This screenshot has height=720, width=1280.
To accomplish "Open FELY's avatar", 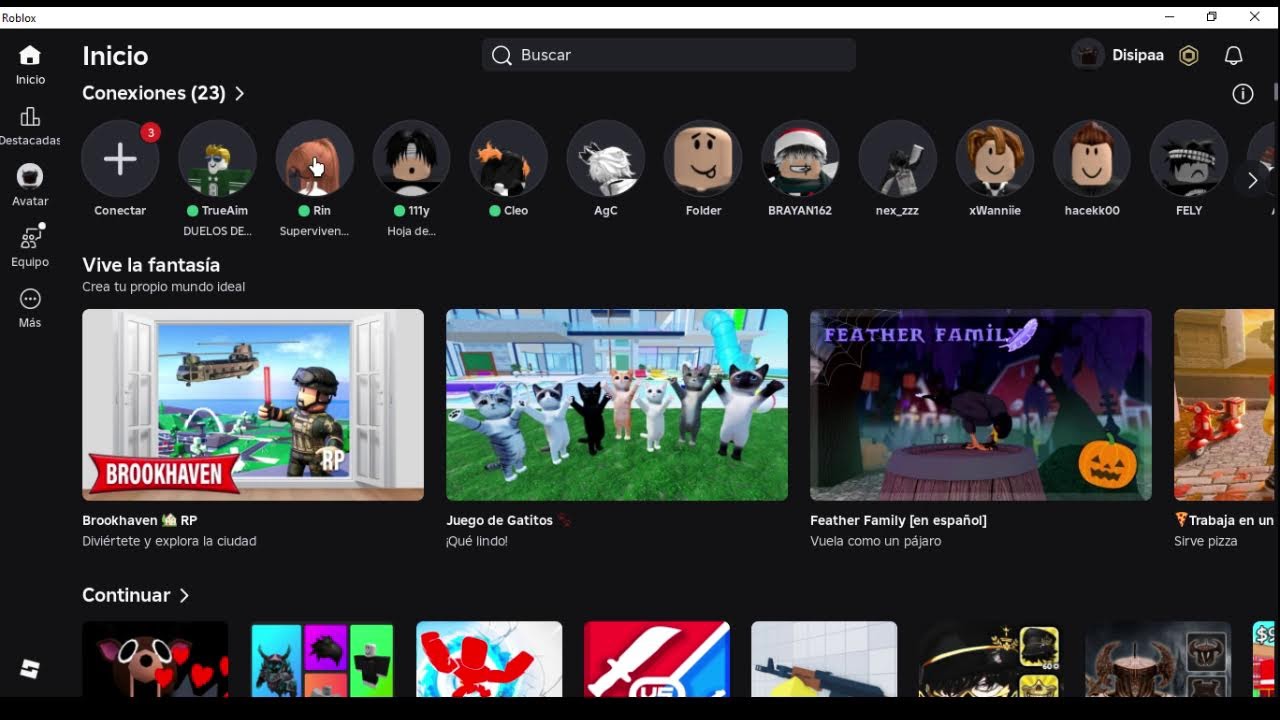I will pyautogui.click(x=1189, y=159).
